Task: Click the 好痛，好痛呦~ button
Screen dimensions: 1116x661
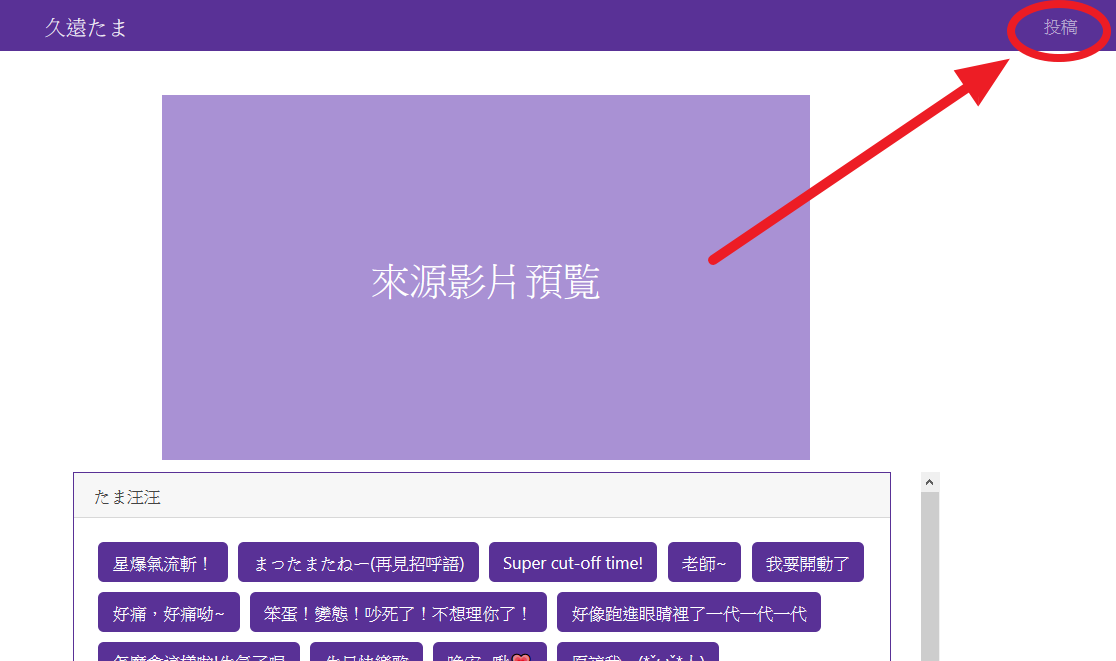Action: pyautogui.click(x=168, y=613)
